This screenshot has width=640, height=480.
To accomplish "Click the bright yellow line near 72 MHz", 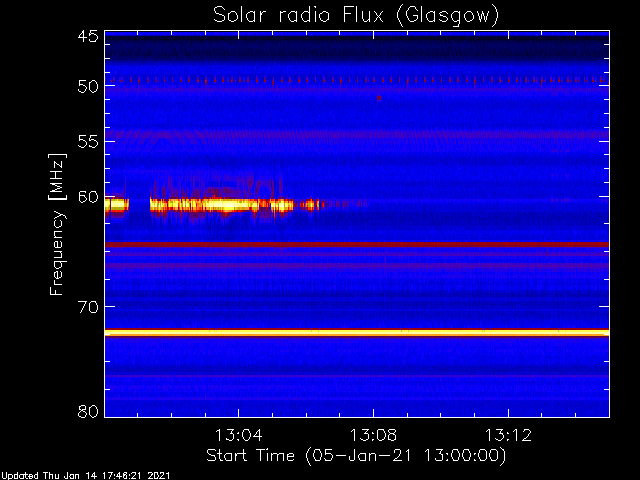I will (x=357, y=333).
